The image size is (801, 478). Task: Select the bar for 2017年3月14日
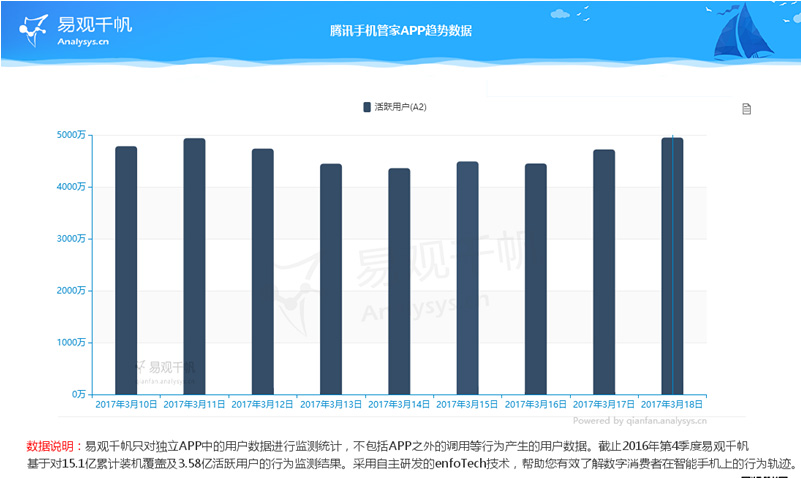(399, 281)
